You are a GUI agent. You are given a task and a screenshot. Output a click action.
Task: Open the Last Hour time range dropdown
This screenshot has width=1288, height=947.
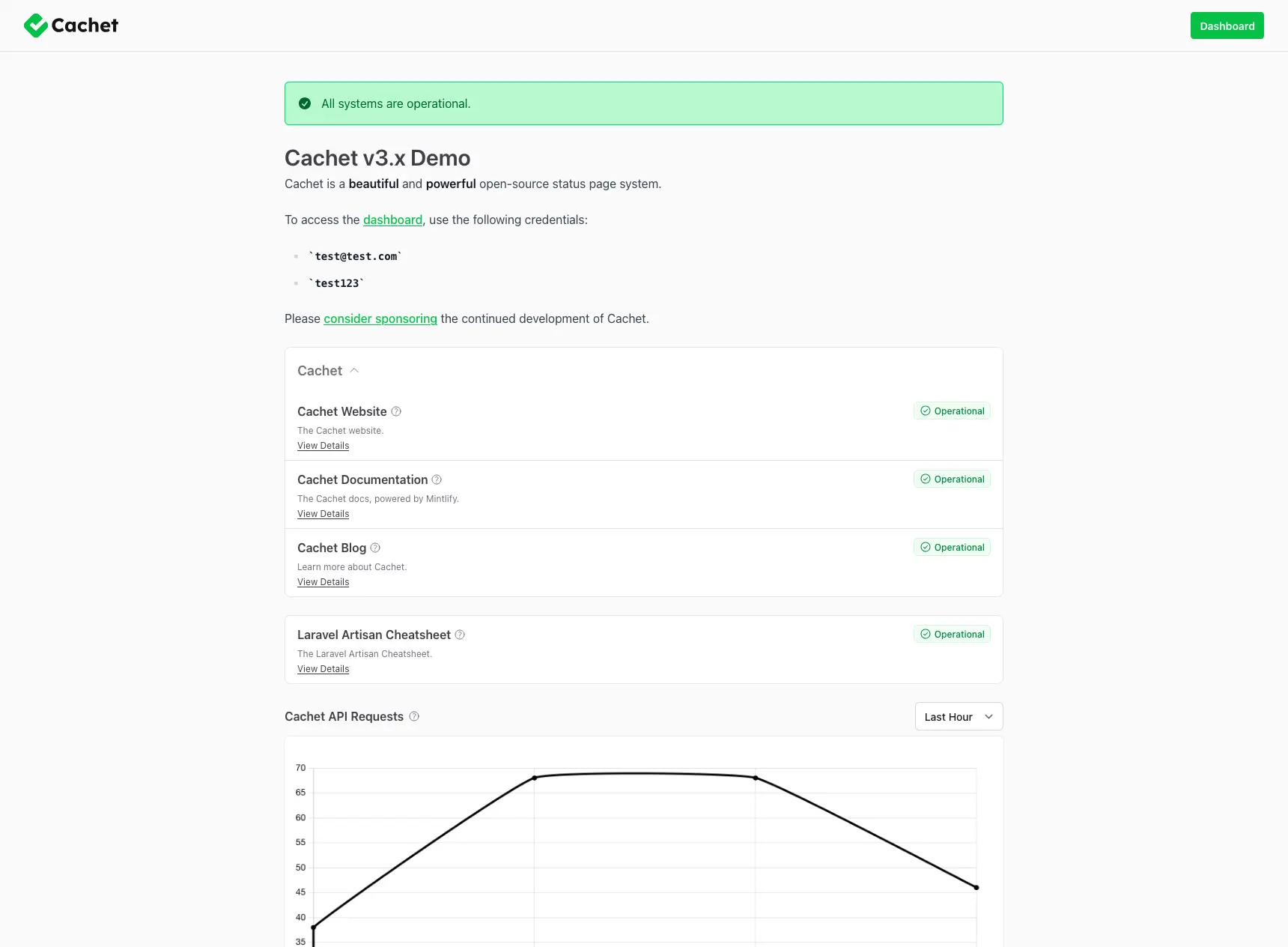(x=959, y=716)
